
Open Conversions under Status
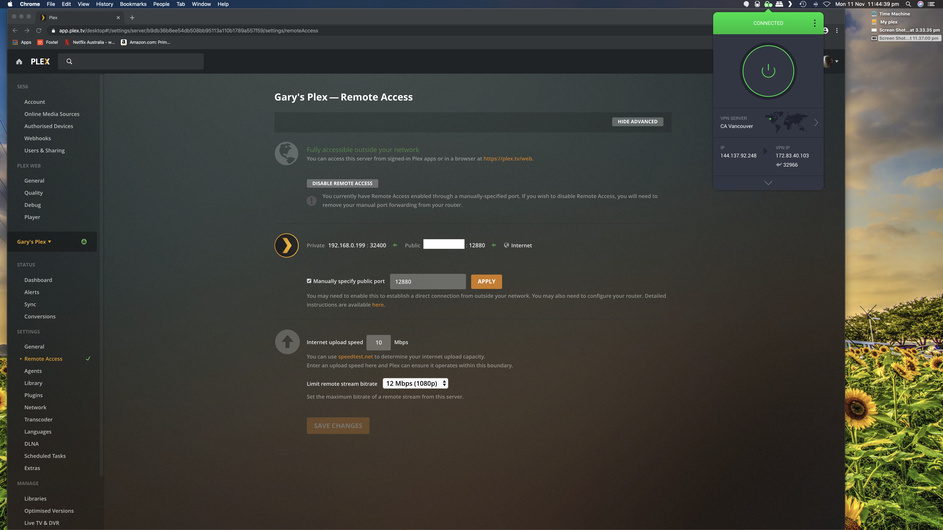coord(40,316)
